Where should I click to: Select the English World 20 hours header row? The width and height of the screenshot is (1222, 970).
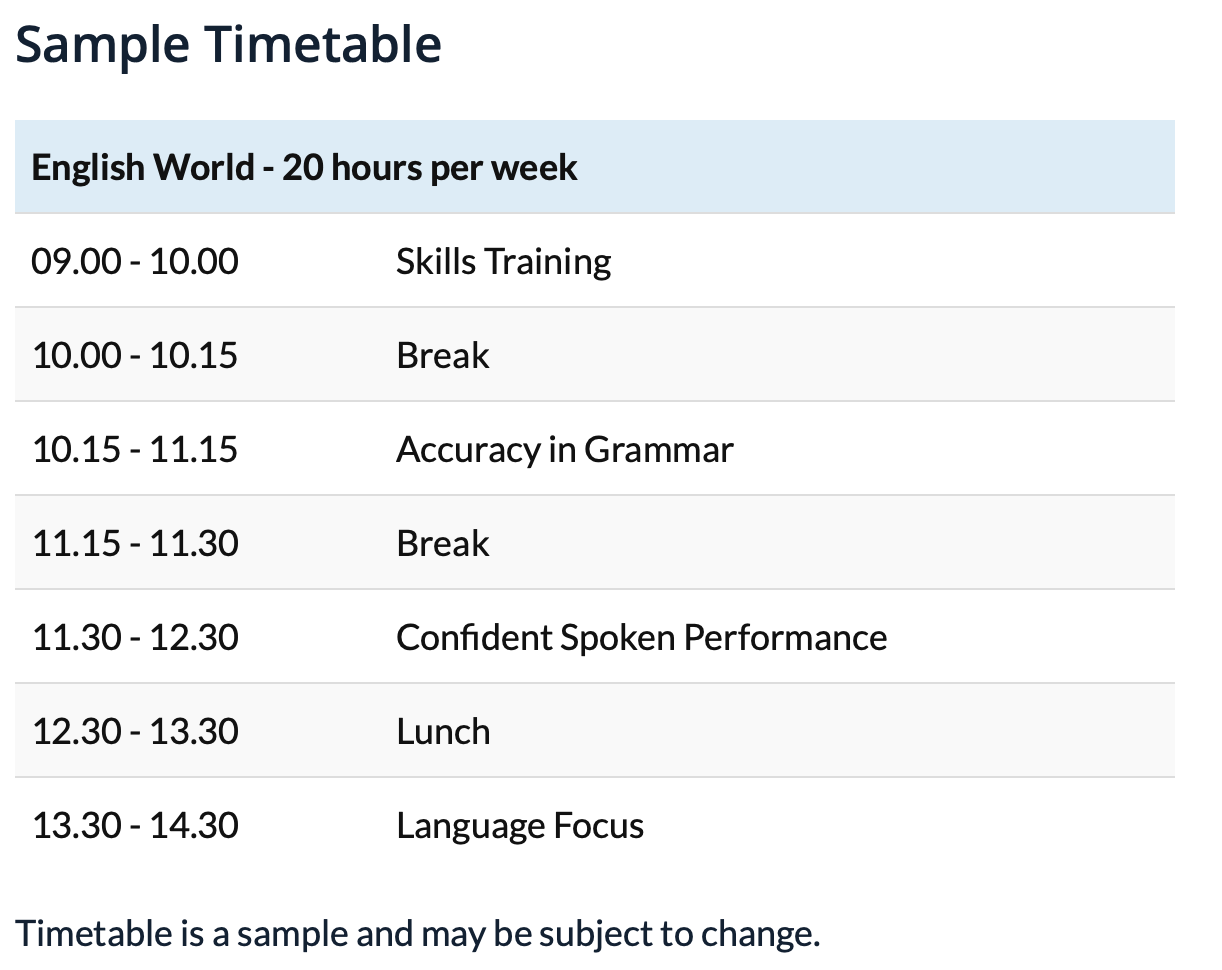pos(595,167)
